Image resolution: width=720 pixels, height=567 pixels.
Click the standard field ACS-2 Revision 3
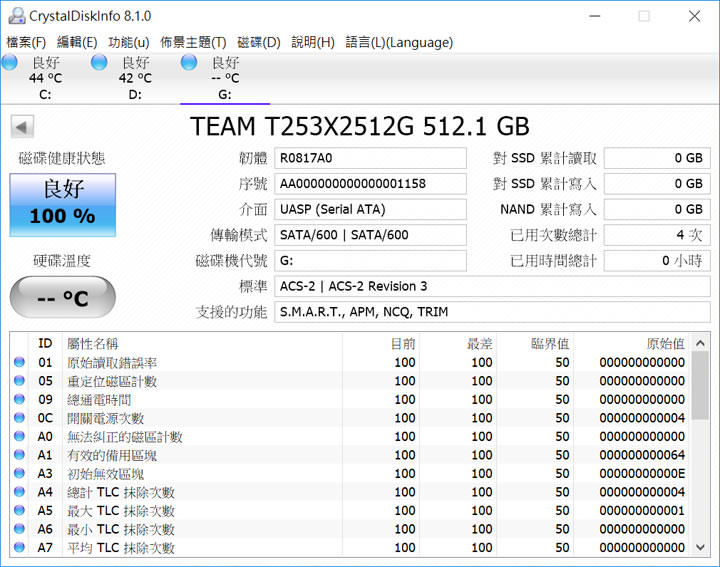coord(492,286)
